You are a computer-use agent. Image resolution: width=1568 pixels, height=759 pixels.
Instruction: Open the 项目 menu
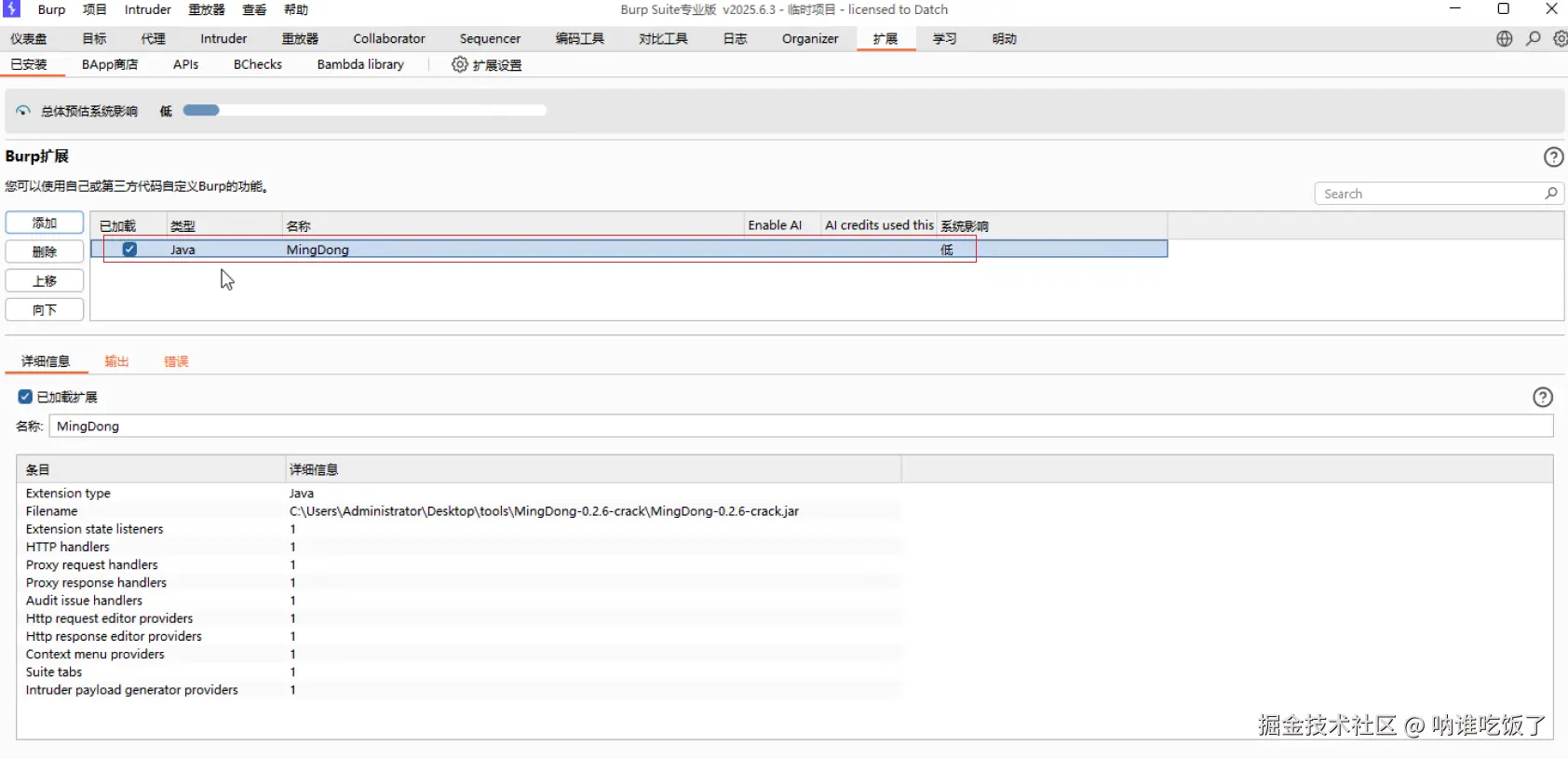click(x=94, y=9)
